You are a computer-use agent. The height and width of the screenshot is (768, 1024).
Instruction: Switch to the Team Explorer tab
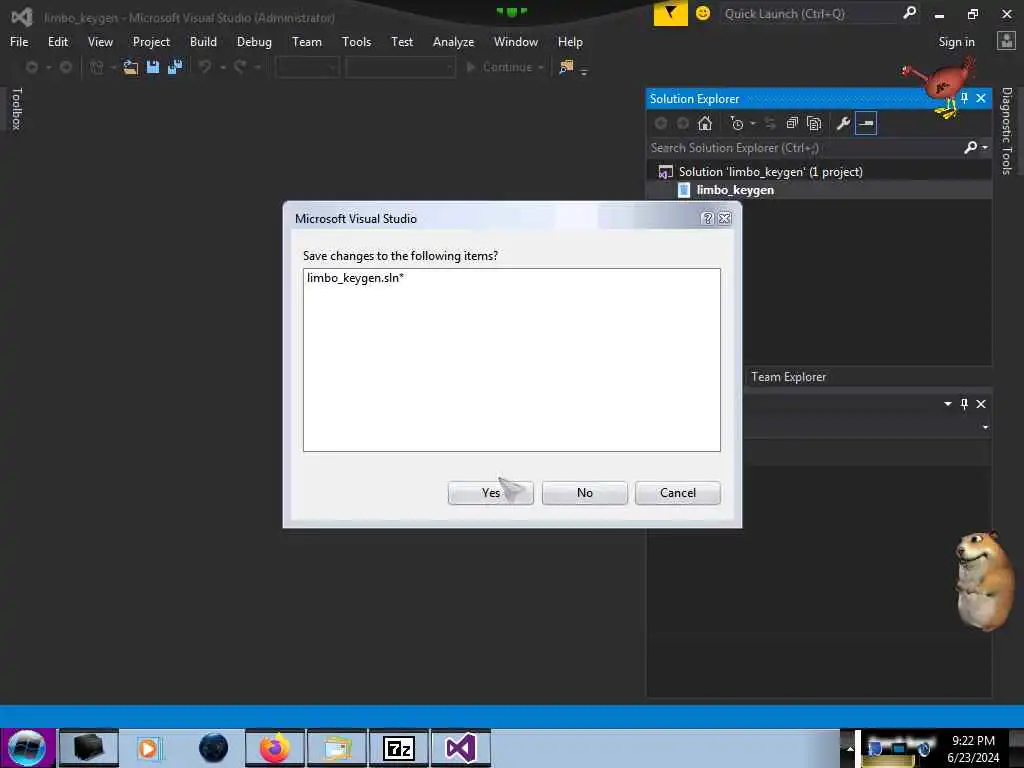(788, 377)
